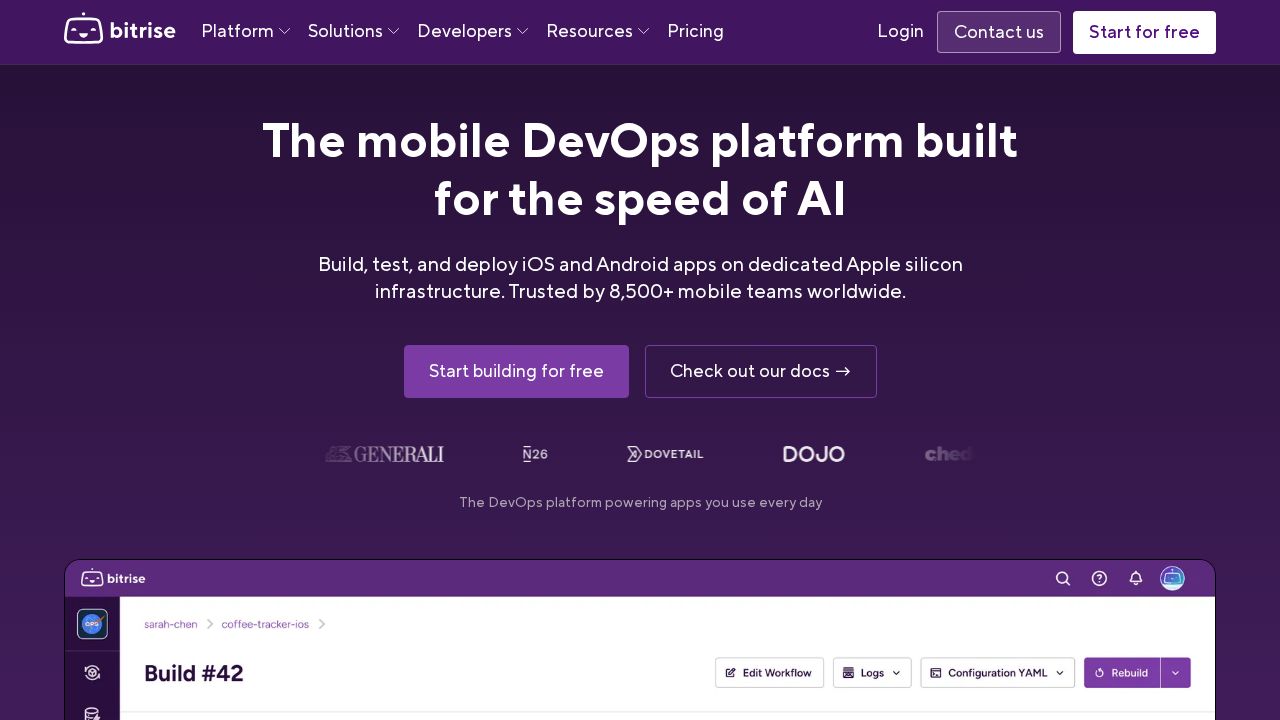Open the coffee-tracker-ios breadcrumb link
This screenshot has height=720, width=1280.
click(x=265, y=624)
